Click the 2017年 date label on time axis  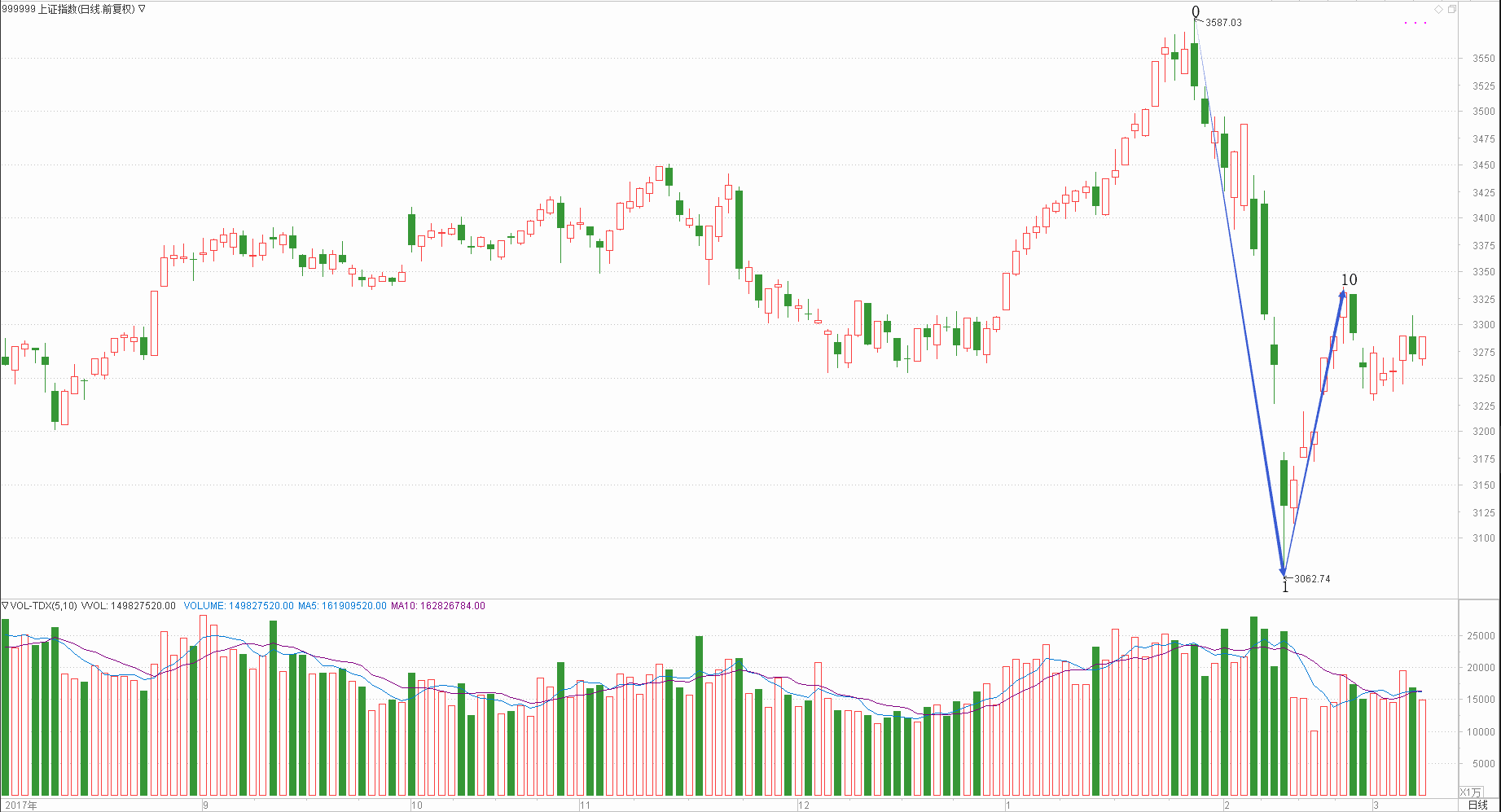click(20, 805)
